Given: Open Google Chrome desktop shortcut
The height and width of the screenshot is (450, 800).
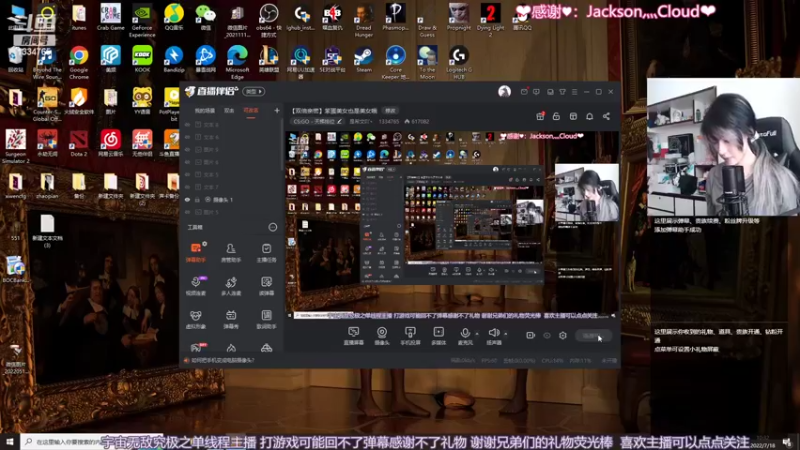Looking at the screenshot, I should coord(79,62).
